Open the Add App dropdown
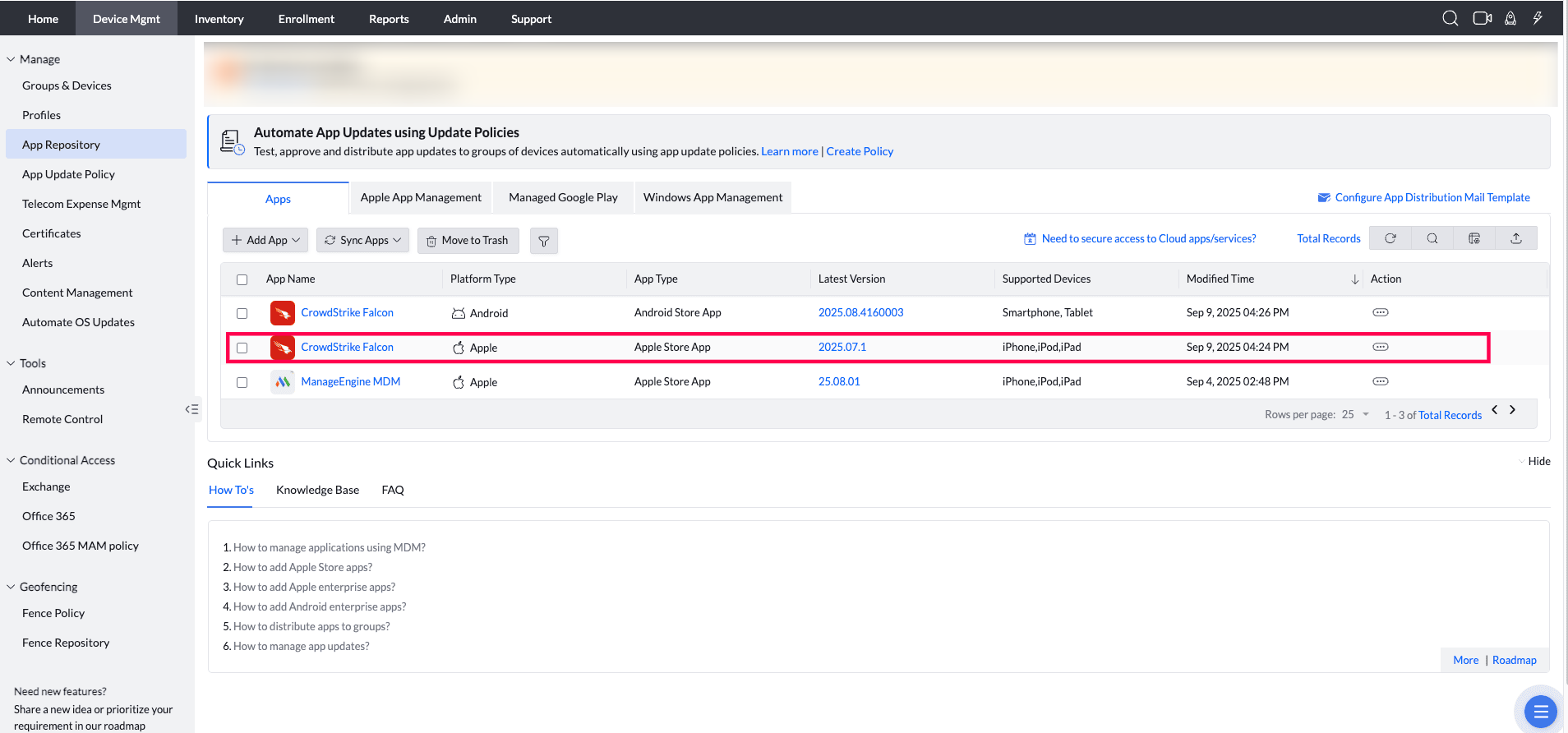The width and height of the screenshot is (1568, 733). coord(265,240)
